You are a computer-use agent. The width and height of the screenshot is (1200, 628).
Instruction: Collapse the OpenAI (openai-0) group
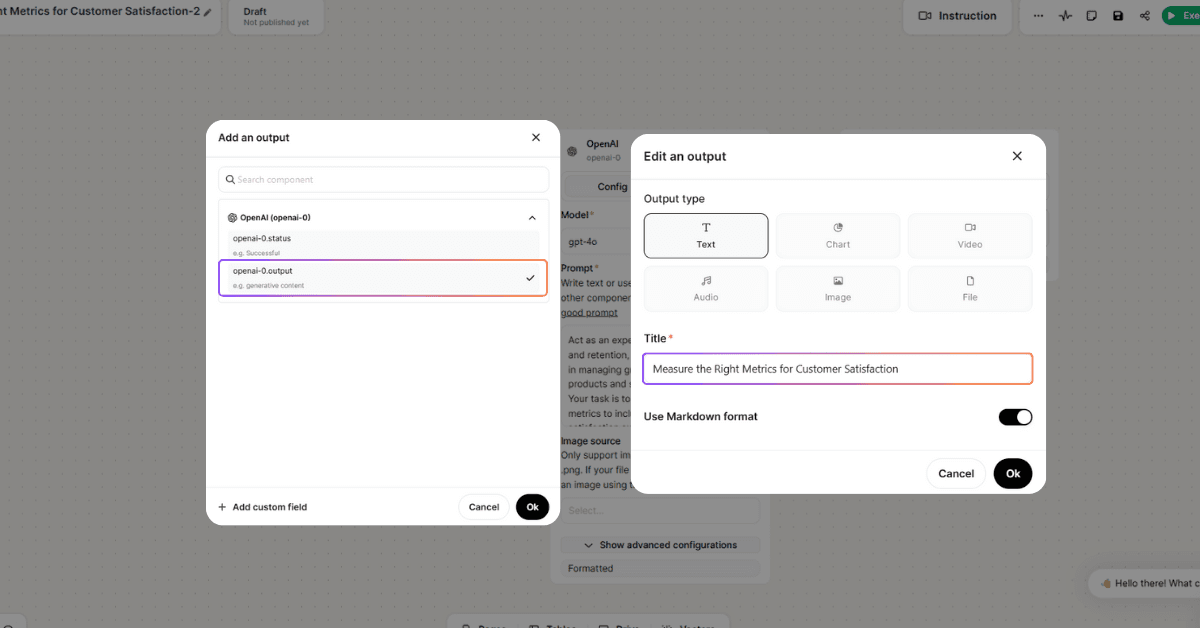pyautogui.click(x=532, y=217)
